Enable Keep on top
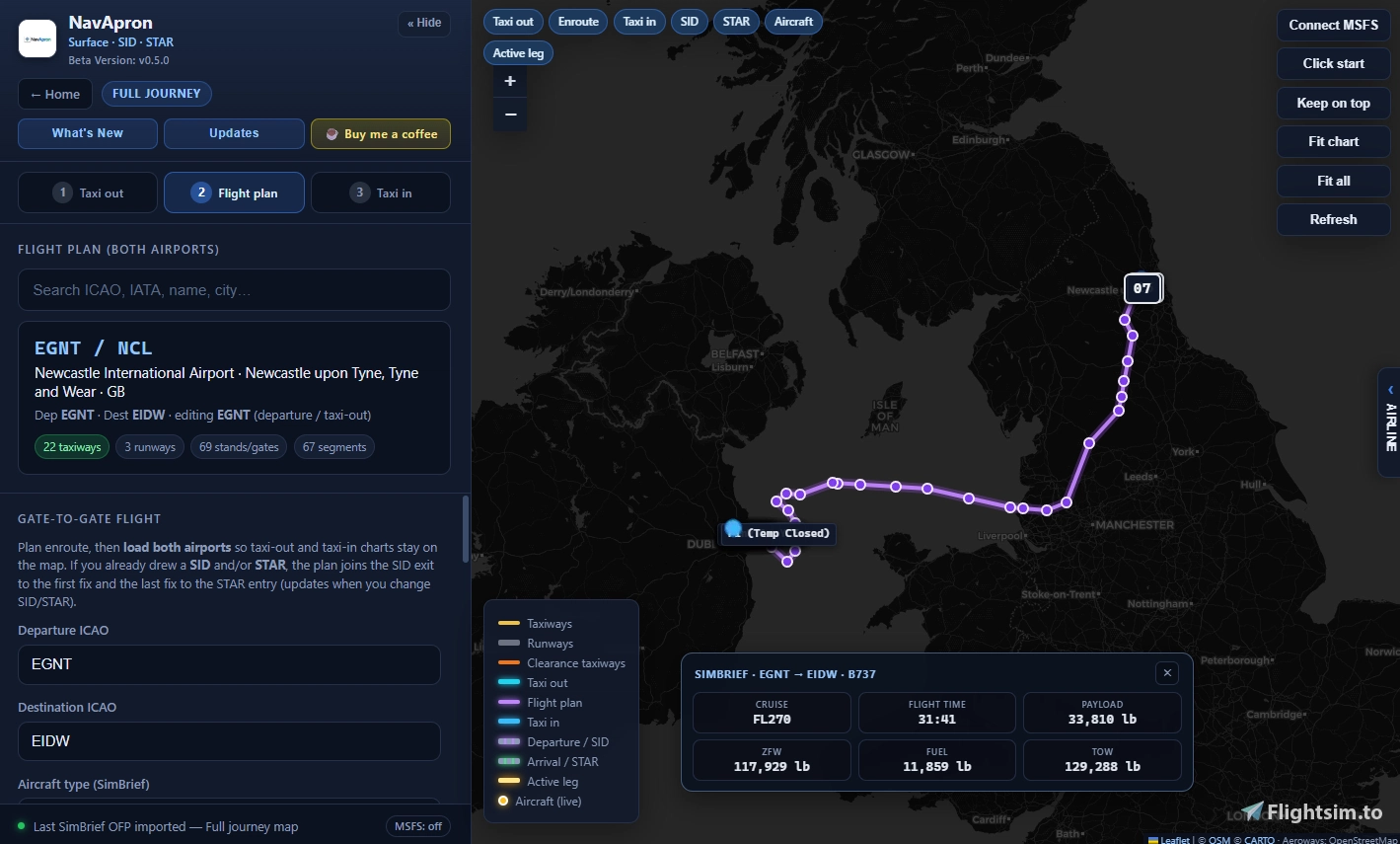Screen dimensions: 1400x844 (1333, 103)
